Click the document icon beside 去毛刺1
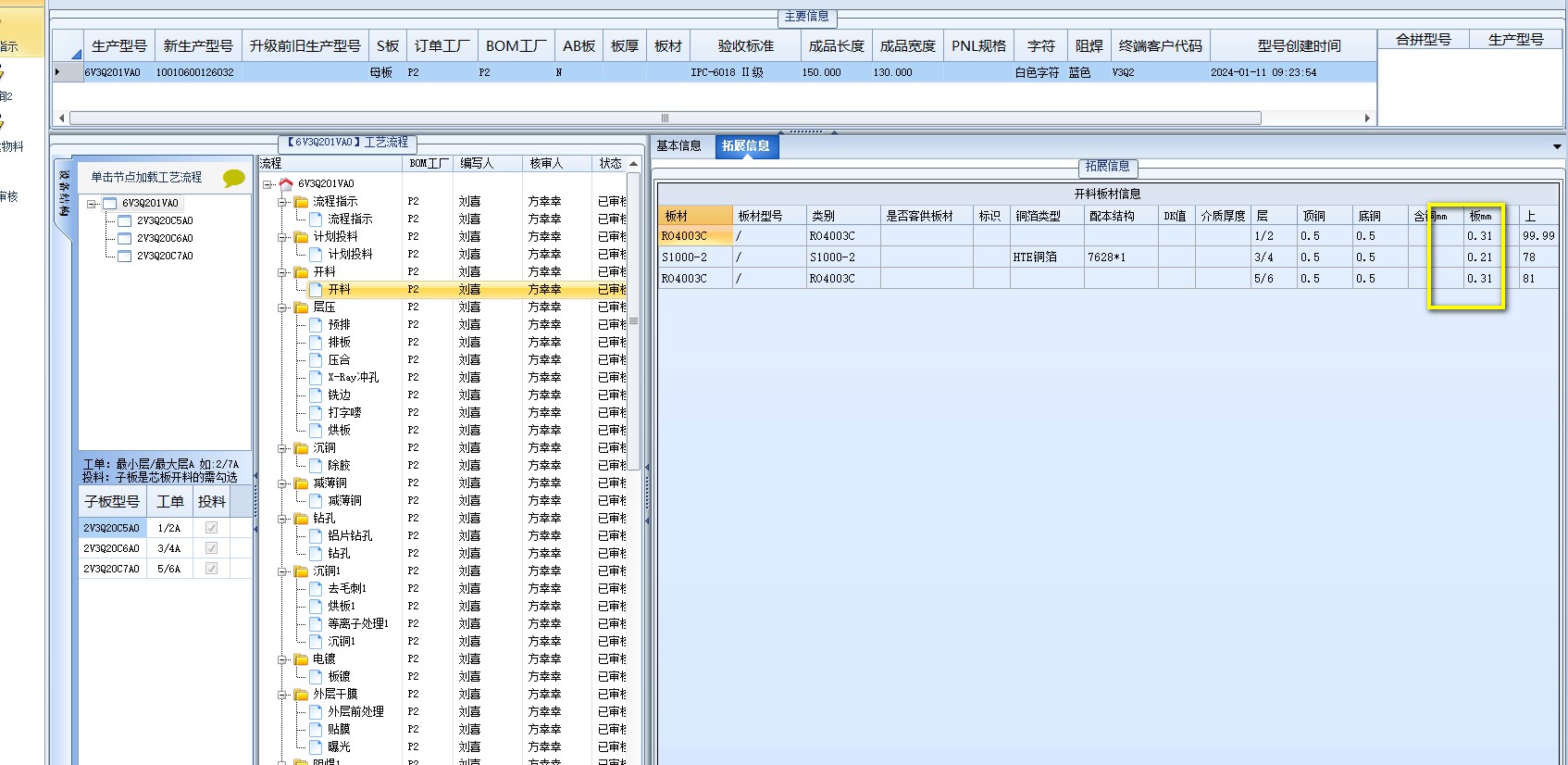The height and width of the screenshot is (765, 1568). pos(316,588)
